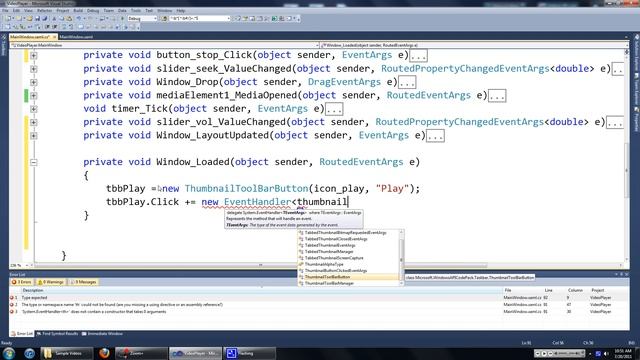The image size is (640, 360).
Task: Click the IntelliSense list scrollbar
Action: pos(402,258)
